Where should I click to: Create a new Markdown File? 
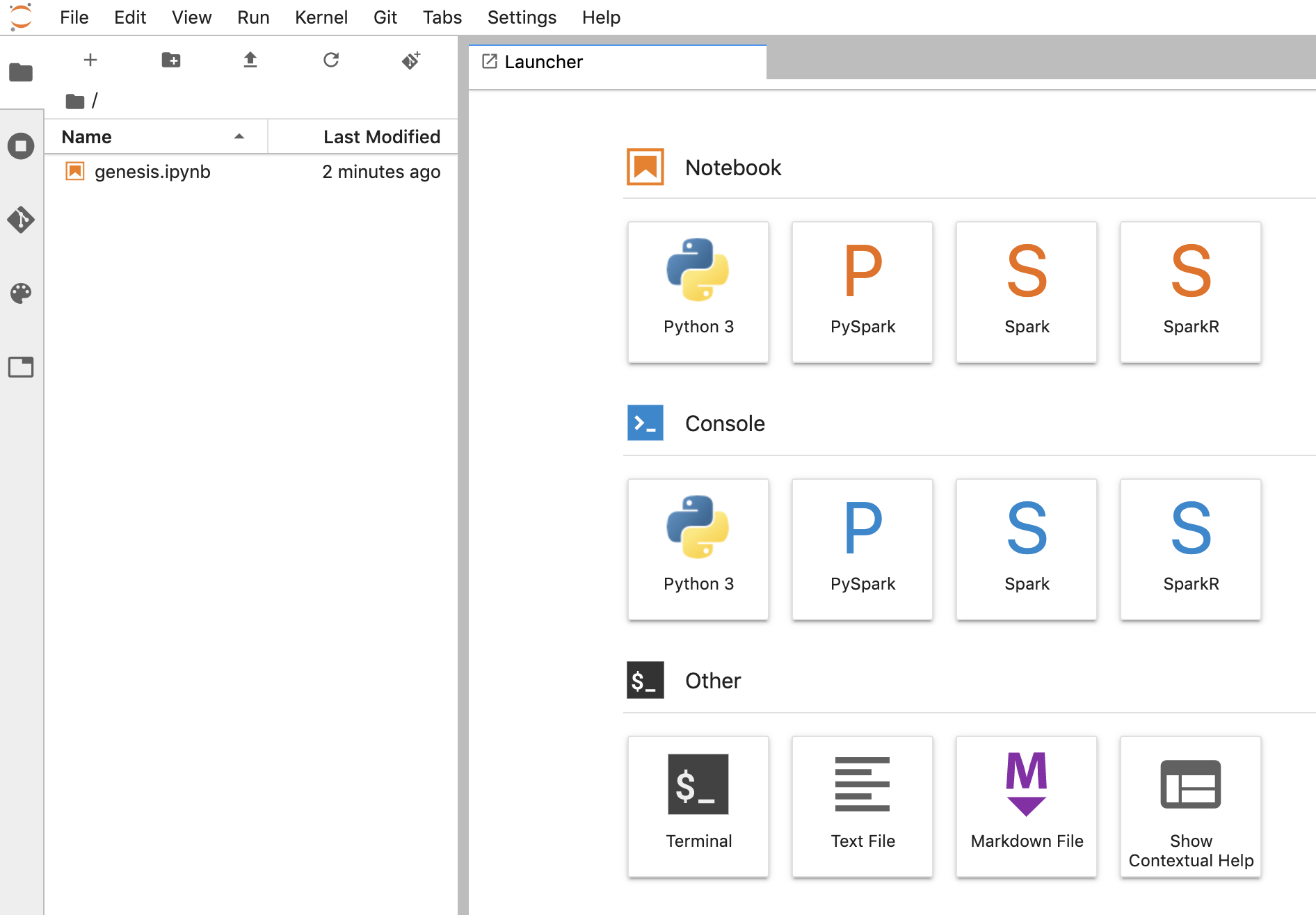pos(1027,807)
